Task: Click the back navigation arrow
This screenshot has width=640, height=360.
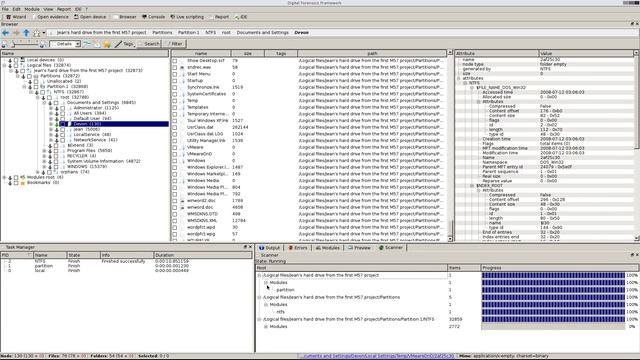Action: tap(6, 33)
